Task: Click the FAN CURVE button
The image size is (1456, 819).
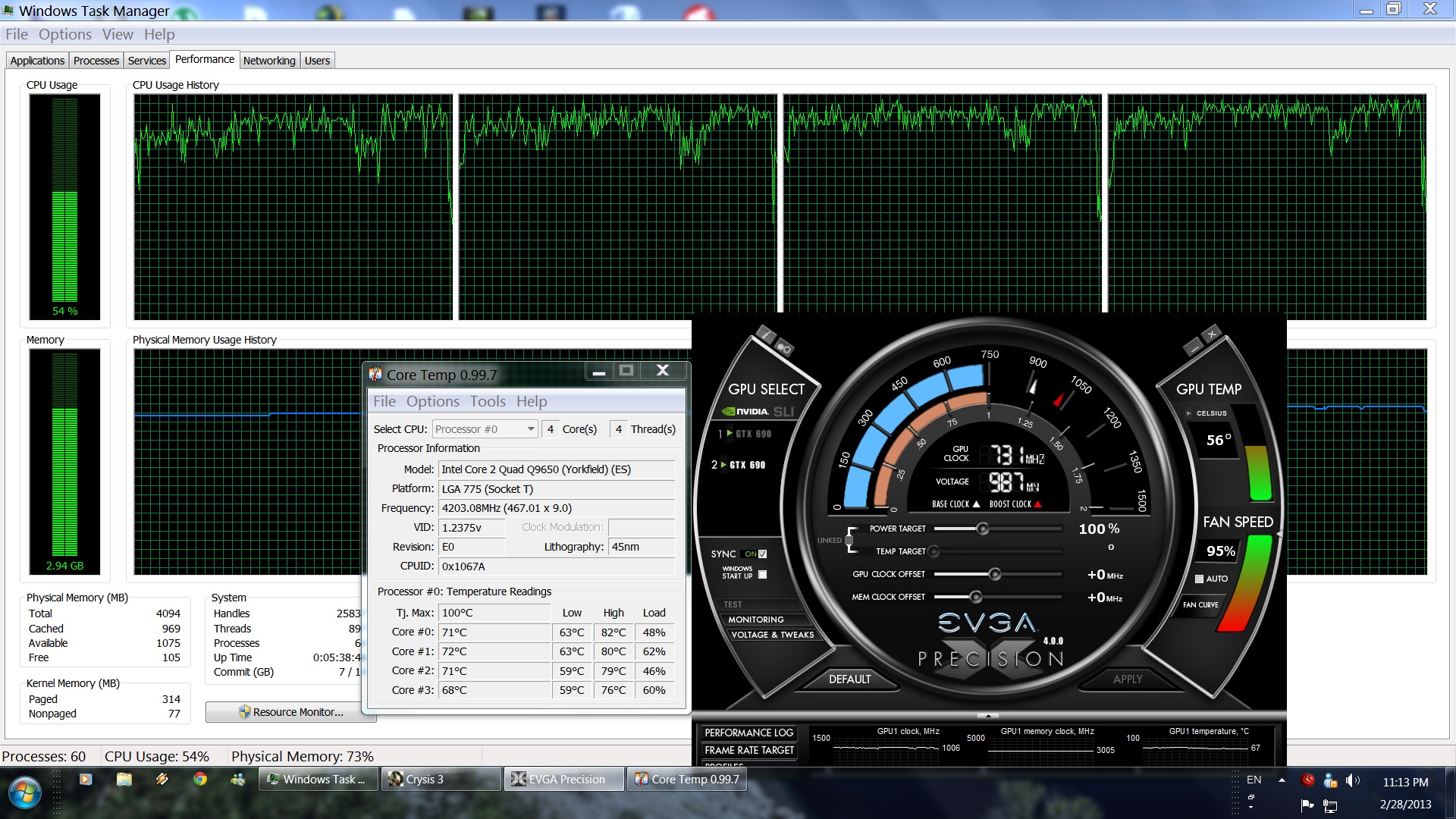Action: point(1200,604)
